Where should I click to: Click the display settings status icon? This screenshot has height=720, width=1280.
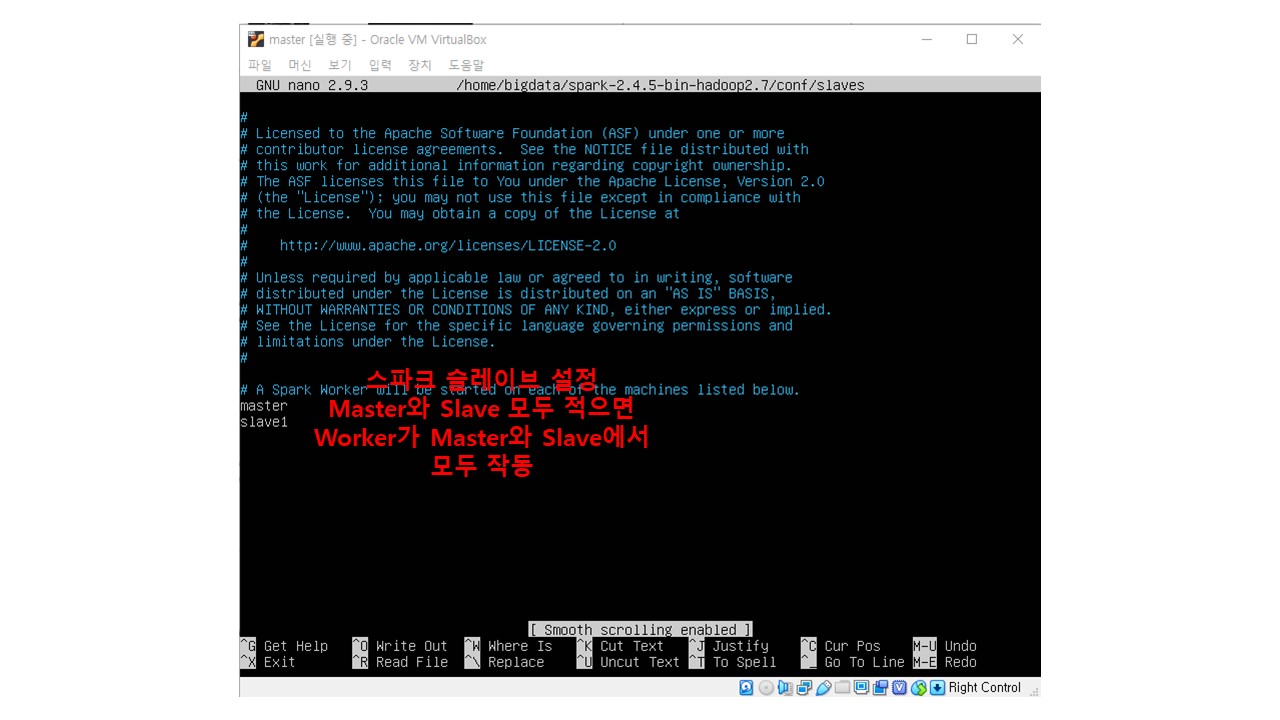tap(861, 688)
